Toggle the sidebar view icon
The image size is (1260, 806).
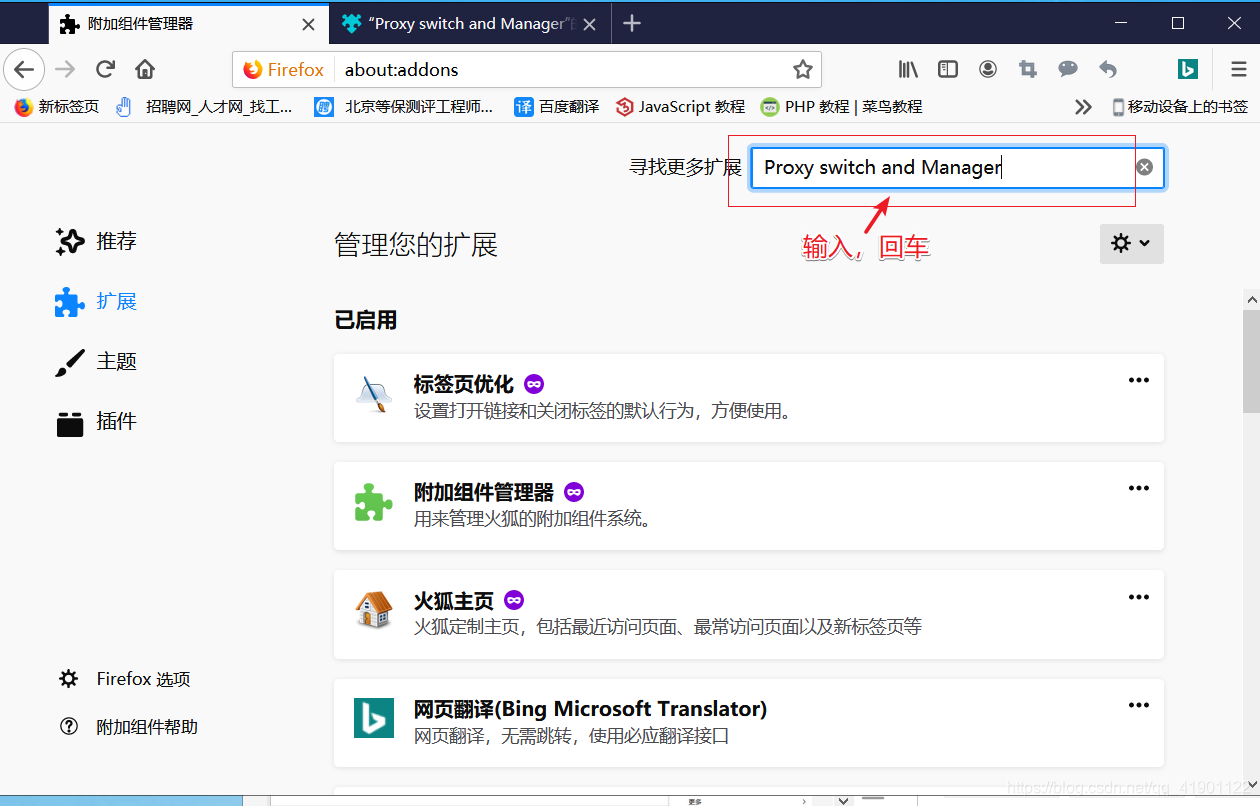coord(947,69)
